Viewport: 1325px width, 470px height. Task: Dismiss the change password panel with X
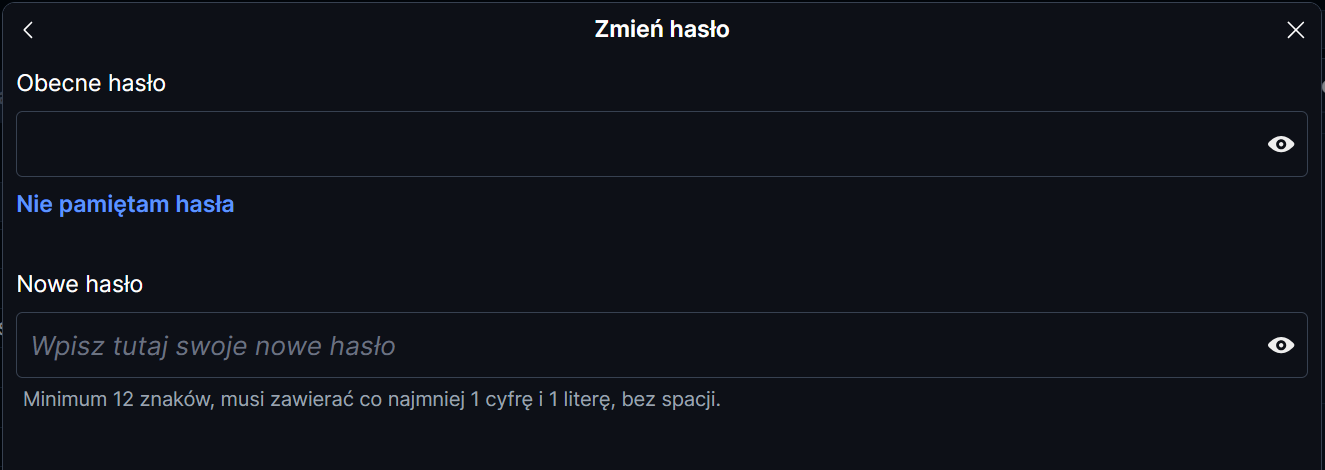[x=1295, y=30]
